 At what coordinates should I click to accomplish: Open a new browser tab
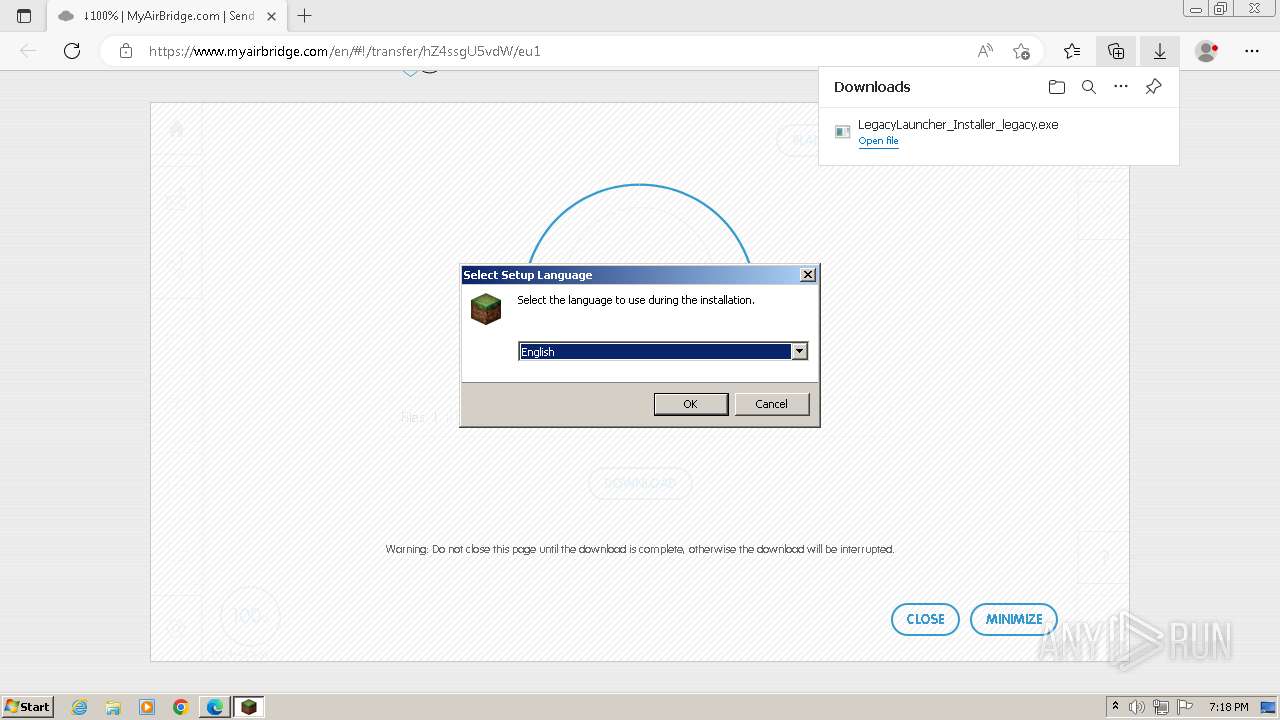[x=305, y=16]
